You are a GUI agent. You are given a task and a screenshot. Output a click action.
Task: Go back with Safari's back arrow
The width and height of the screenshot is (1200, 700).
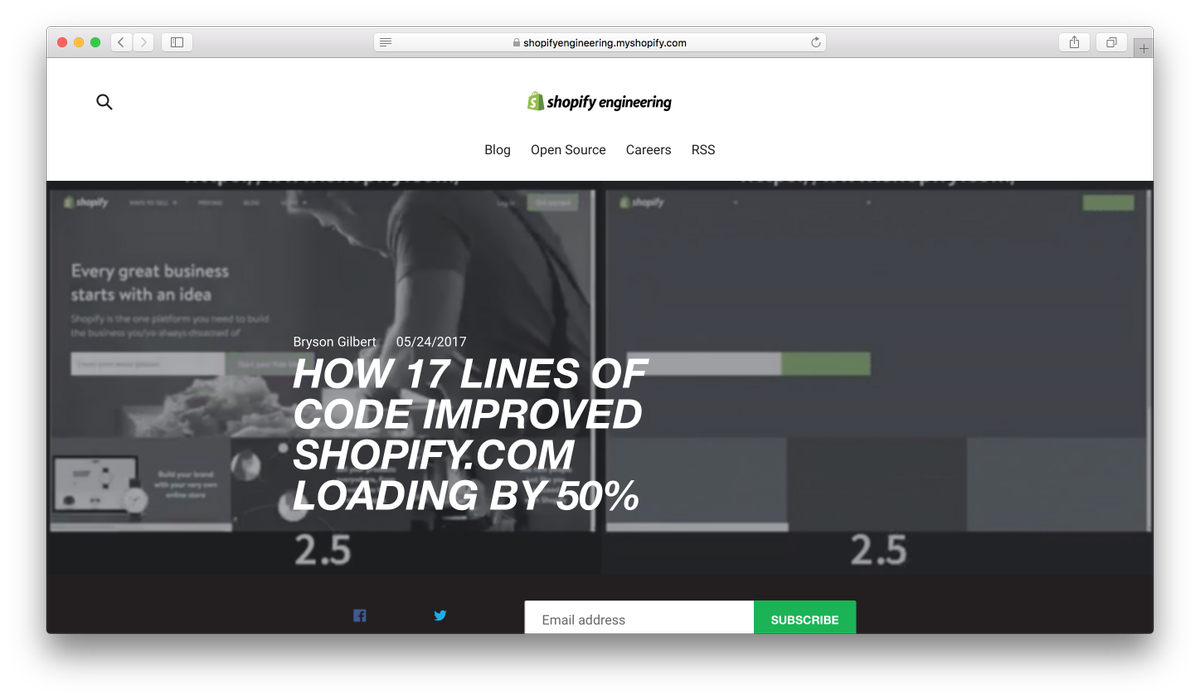click(x=121, y=42)
